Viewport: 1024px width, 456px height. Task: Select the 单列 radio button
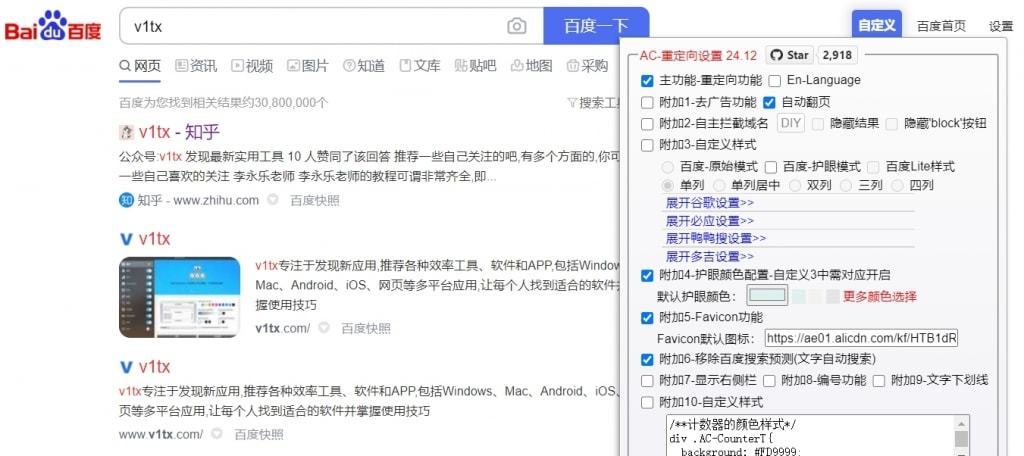[667, 186]
